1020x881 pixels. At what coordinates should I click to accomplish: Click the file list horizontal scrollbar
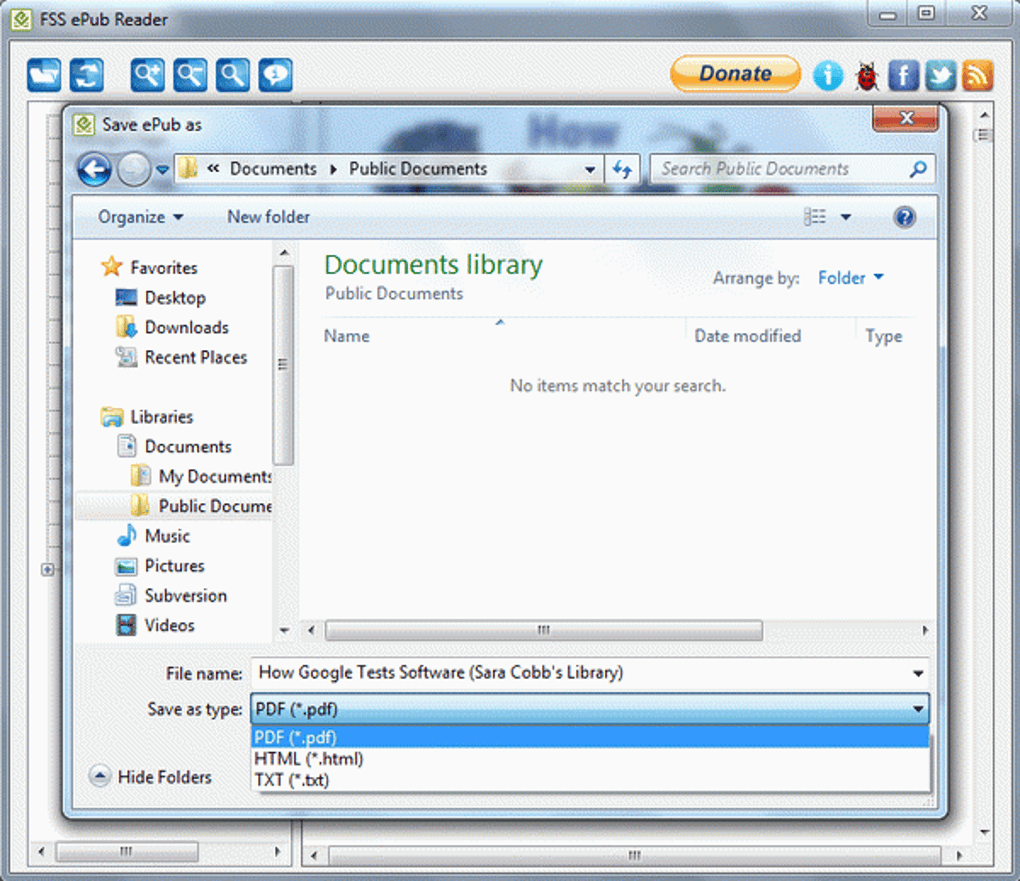(617, 630)
